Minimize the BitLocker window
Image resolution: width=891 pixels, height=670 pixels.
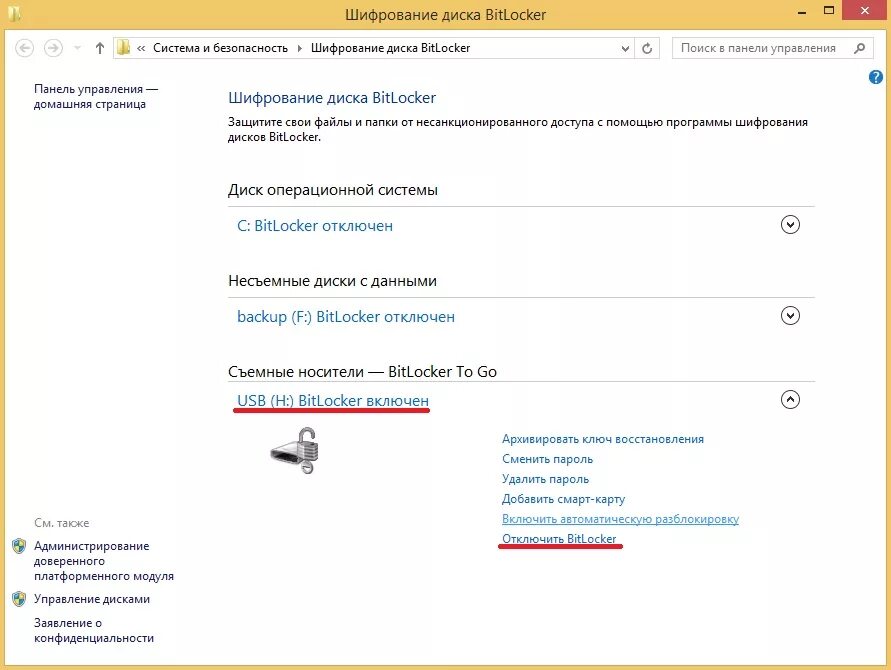[802, 11]
